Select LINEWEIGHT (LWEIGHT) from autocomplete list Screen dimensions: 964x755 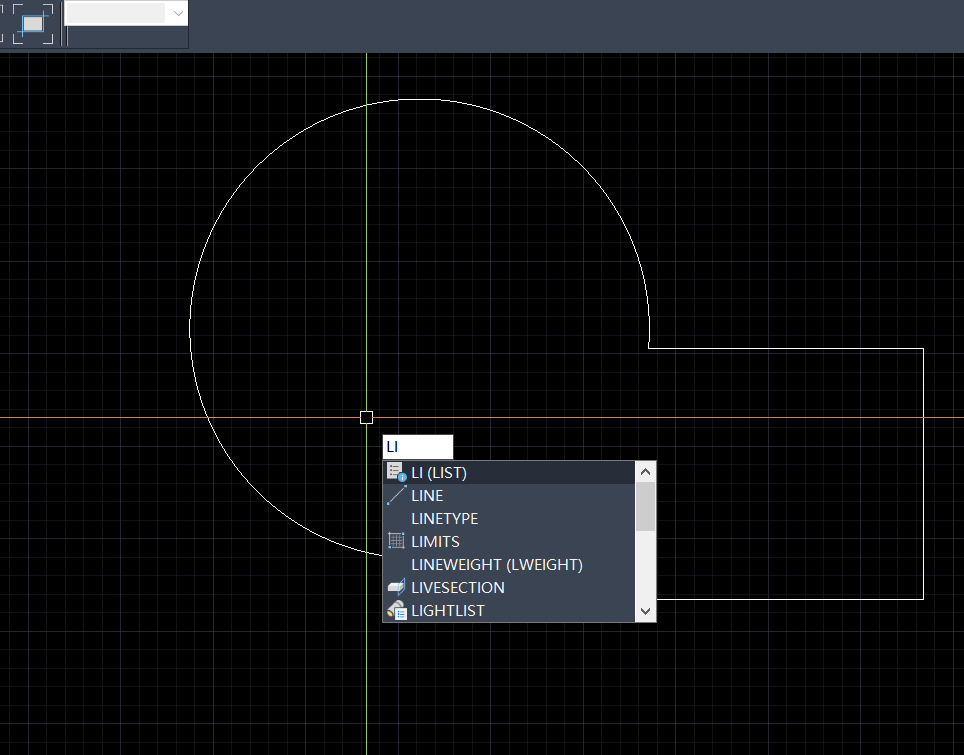496,564
